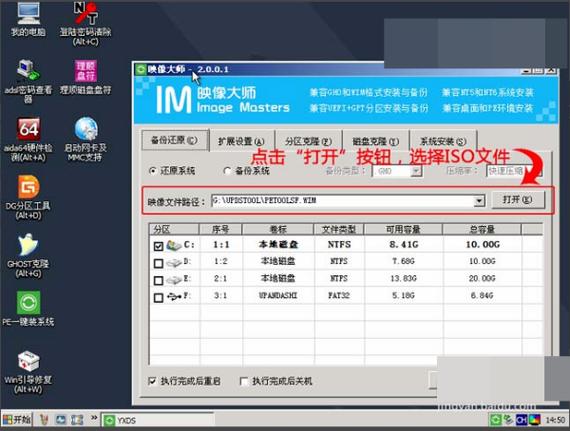This screenshot has height=431, width=570.
Task: Click the 13.83G available capacity cell
Action: pyautogui.click(x=404, y=279)
